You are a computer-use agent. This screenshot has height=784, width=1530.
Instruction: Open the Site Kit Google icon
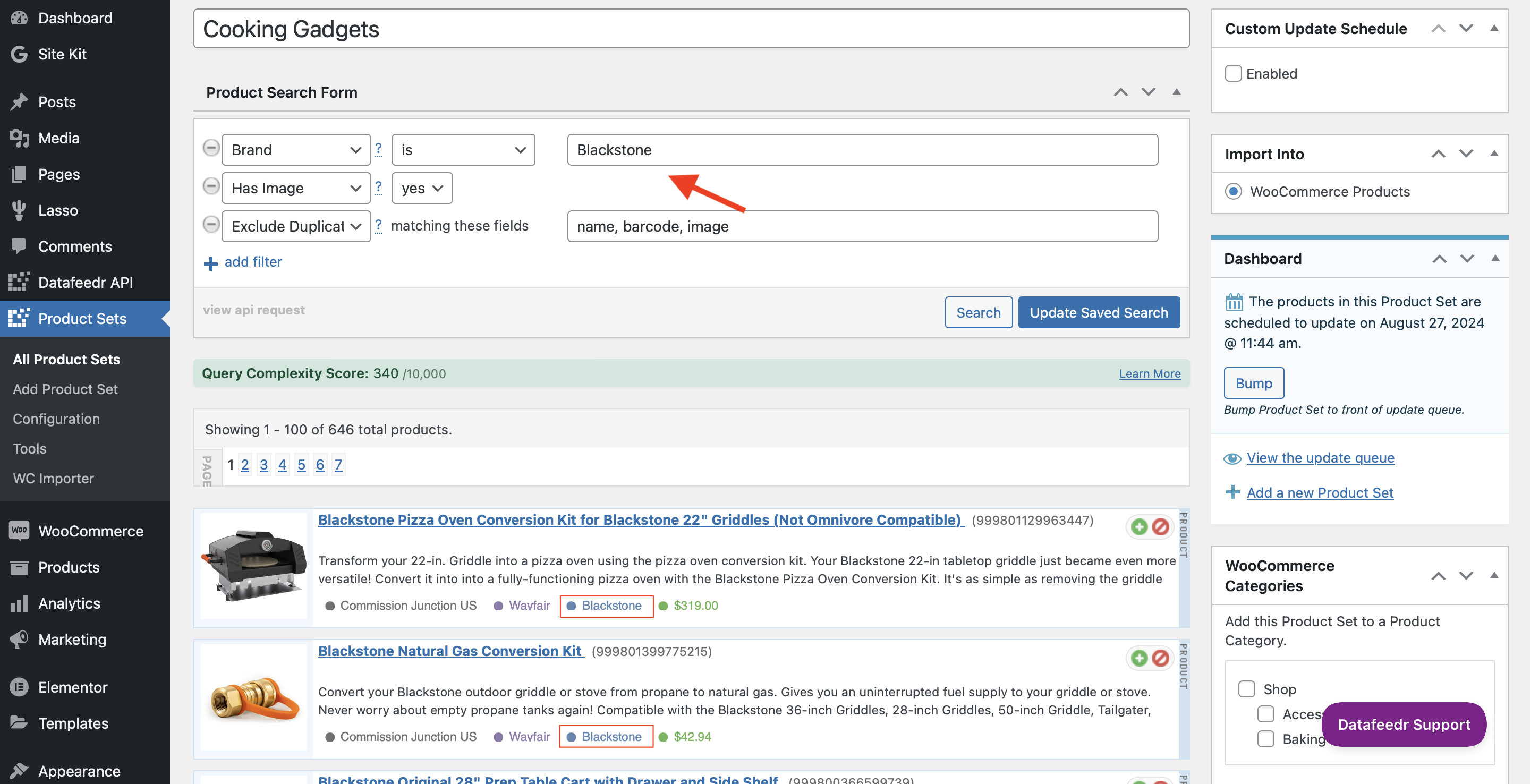tap(19, 54)
